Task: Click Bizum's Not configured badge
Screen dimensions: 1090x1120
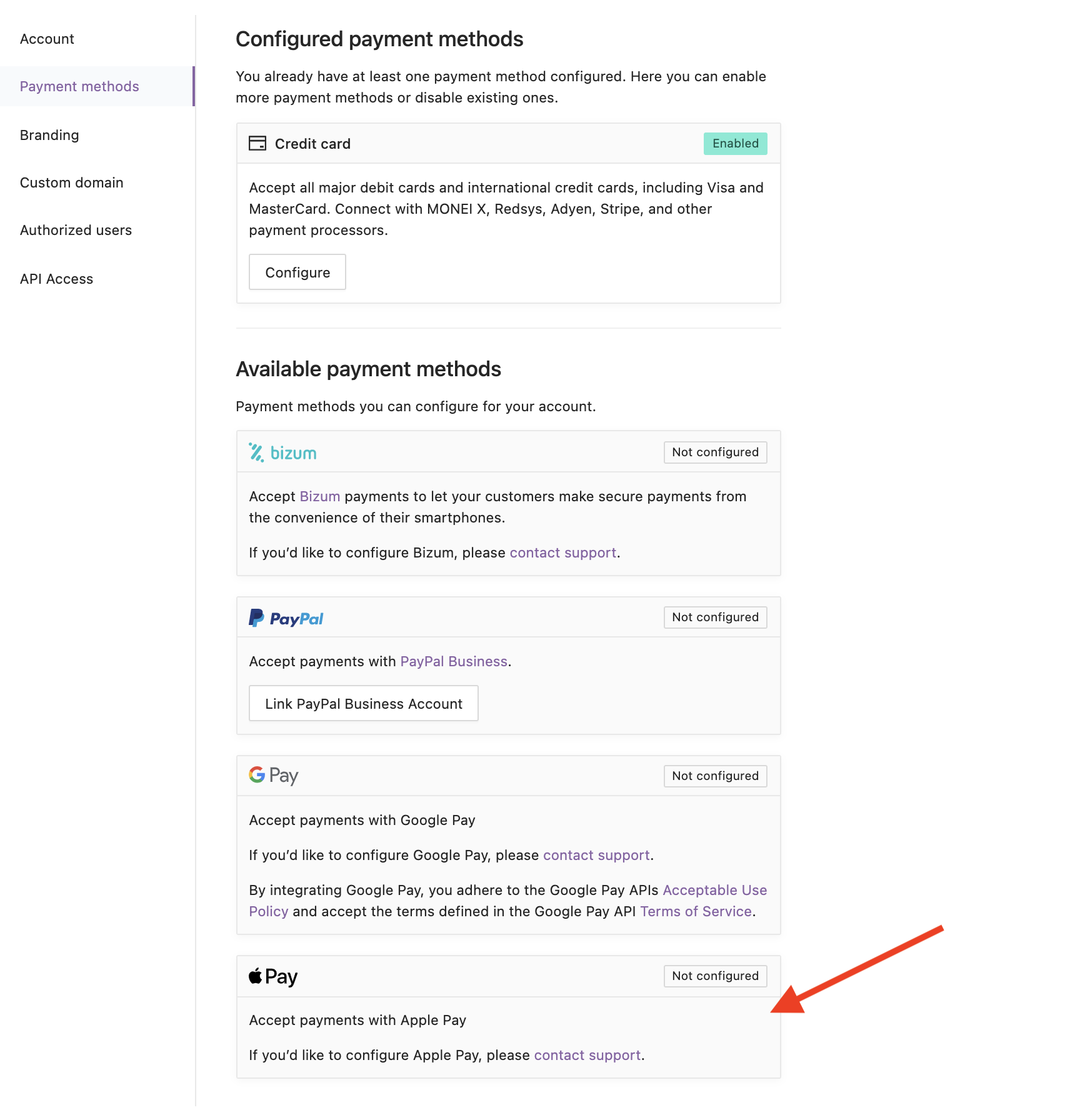Action: (x=715, y=452)
